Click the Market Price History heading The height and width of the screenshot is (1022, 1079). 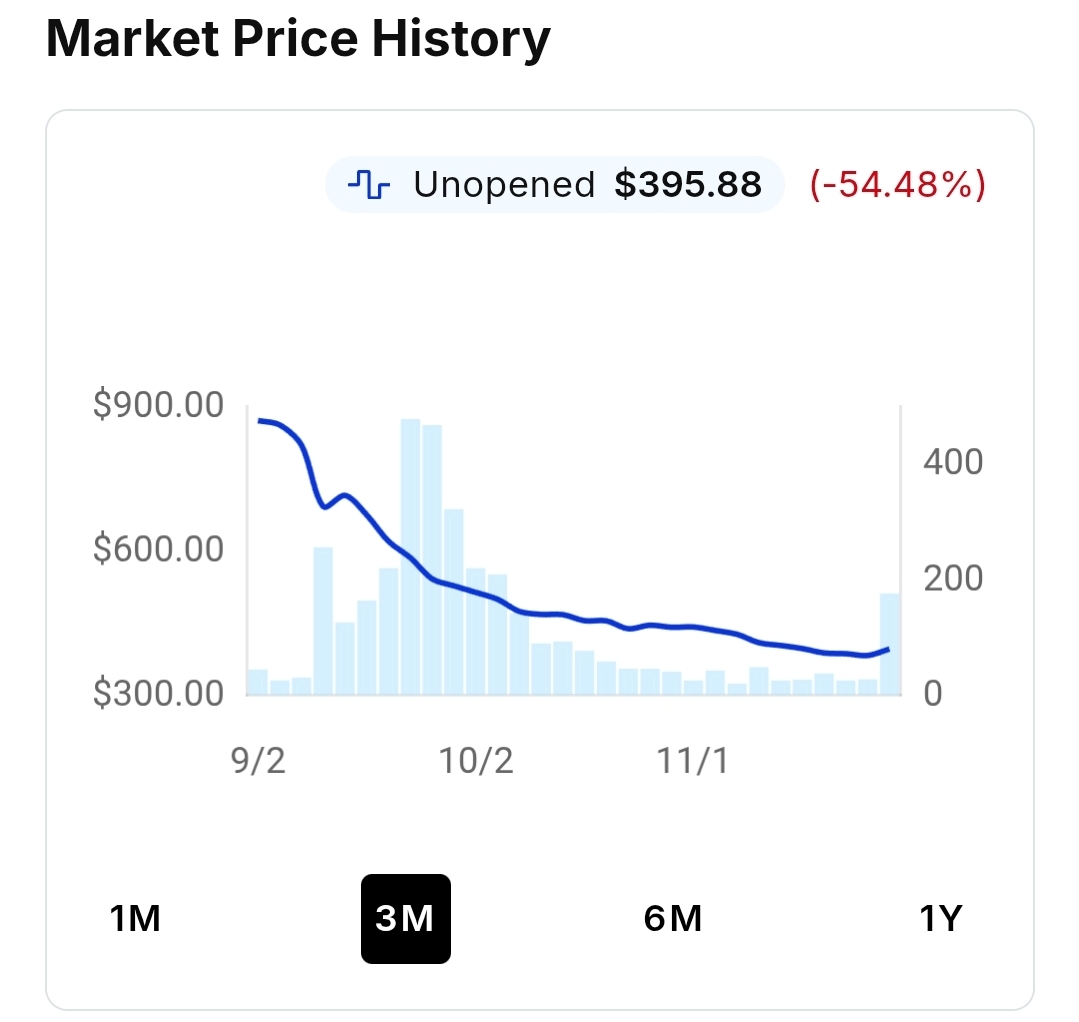pyautogui.click(x=298, y=40)
